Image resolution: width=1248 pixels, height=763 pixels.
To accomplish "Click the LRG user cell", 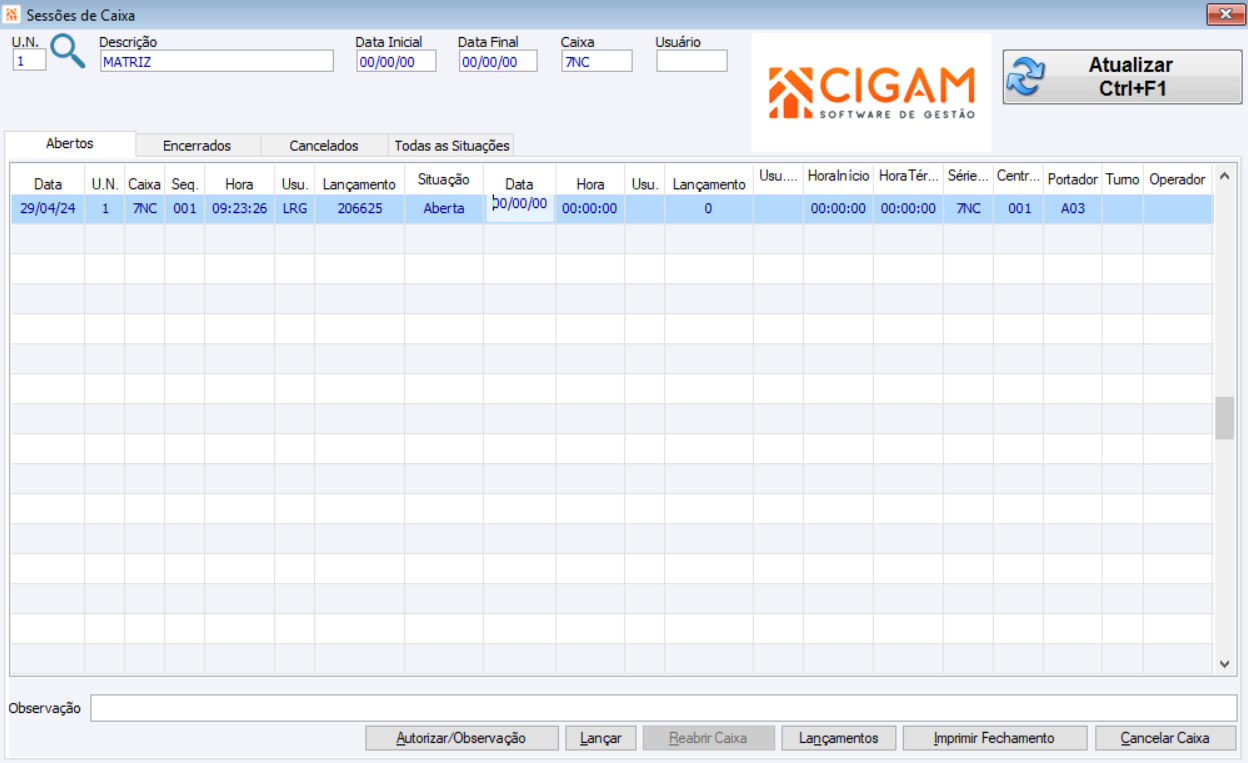I will (x=295, y=209).
